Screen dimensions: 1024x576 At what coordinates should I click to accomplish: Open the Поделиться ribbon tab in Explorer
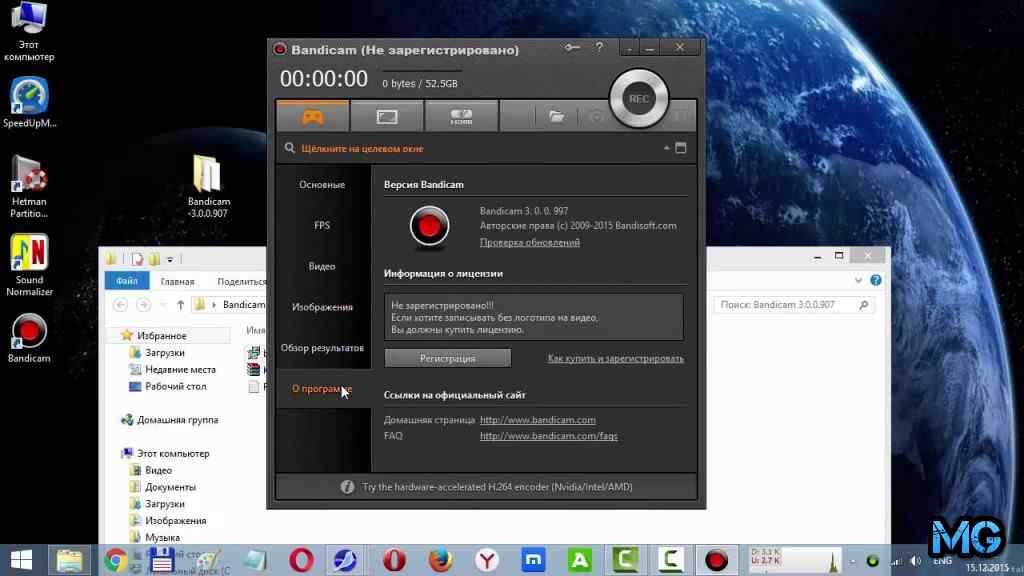241,281
